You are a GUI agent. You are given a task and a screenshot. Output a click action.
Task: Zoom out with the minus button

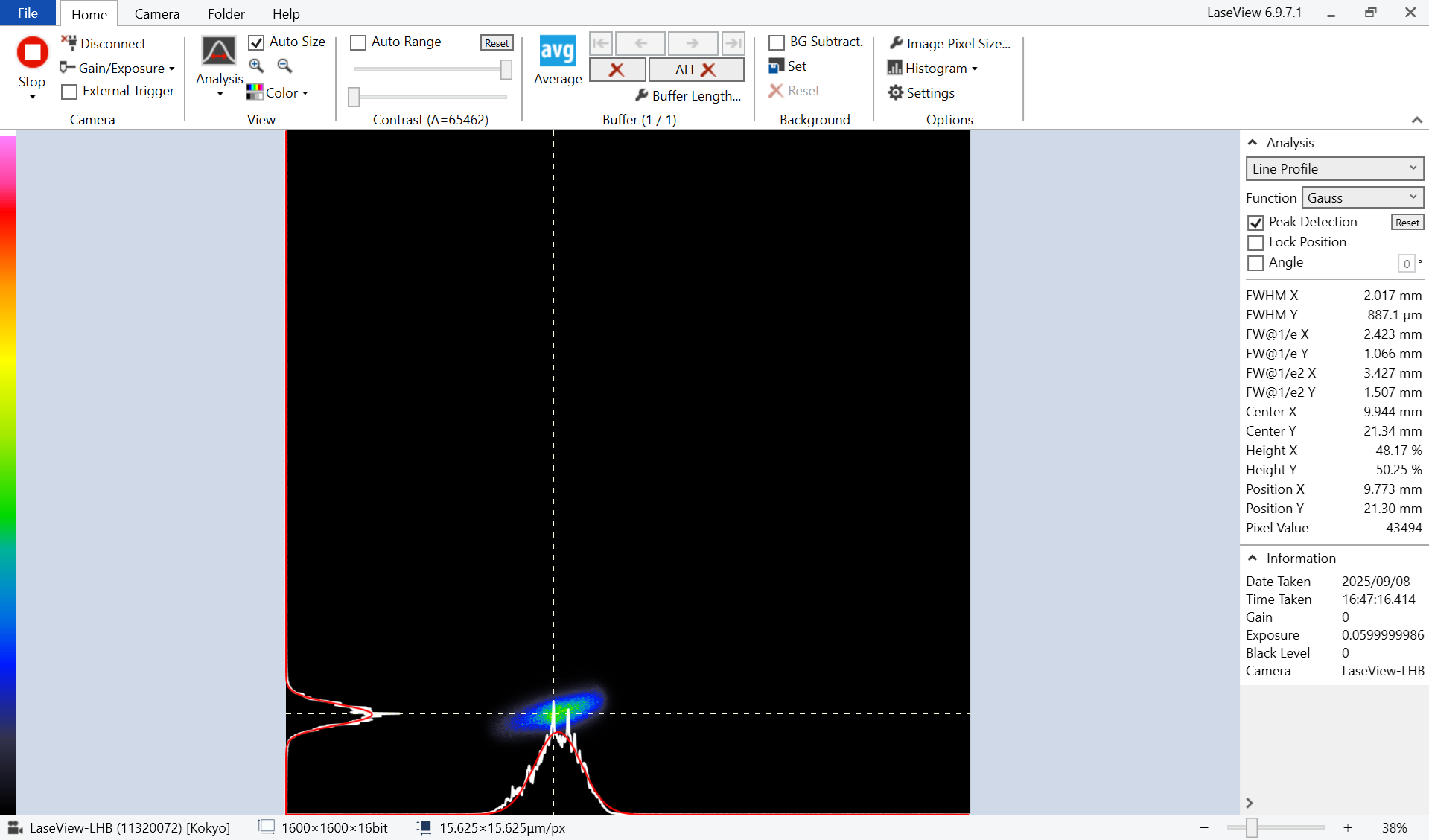pos(1204,827)
